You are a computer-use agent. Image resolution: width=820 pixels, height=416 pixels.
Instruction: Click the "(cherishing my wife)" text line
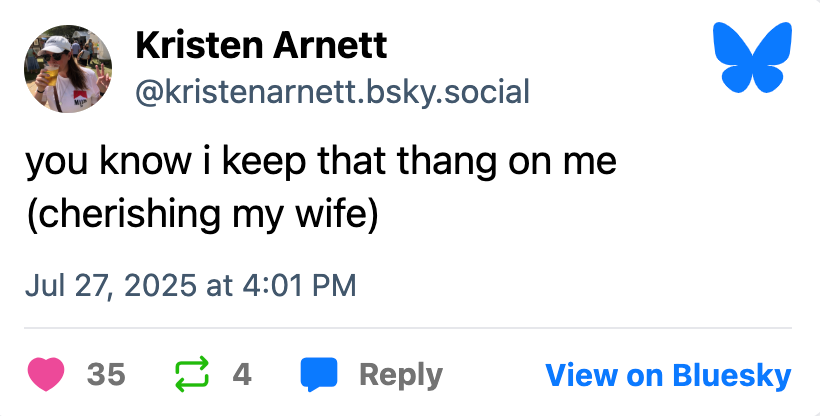click(x=202, y=213)
